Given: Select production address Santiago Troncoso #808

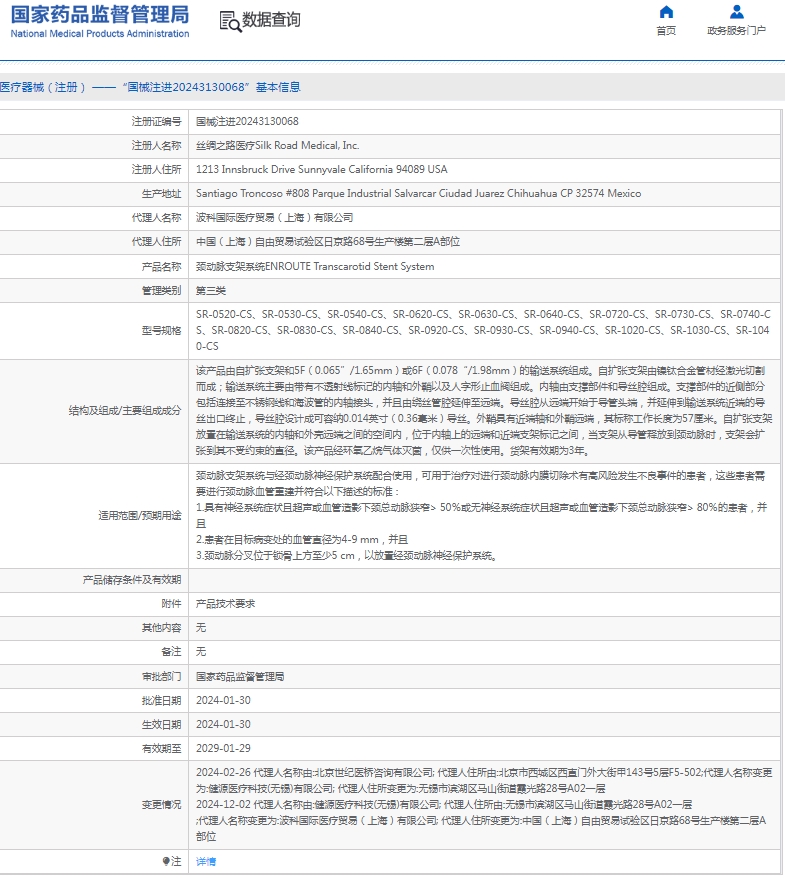Looking at the screenshot, I should coord(418,194).
